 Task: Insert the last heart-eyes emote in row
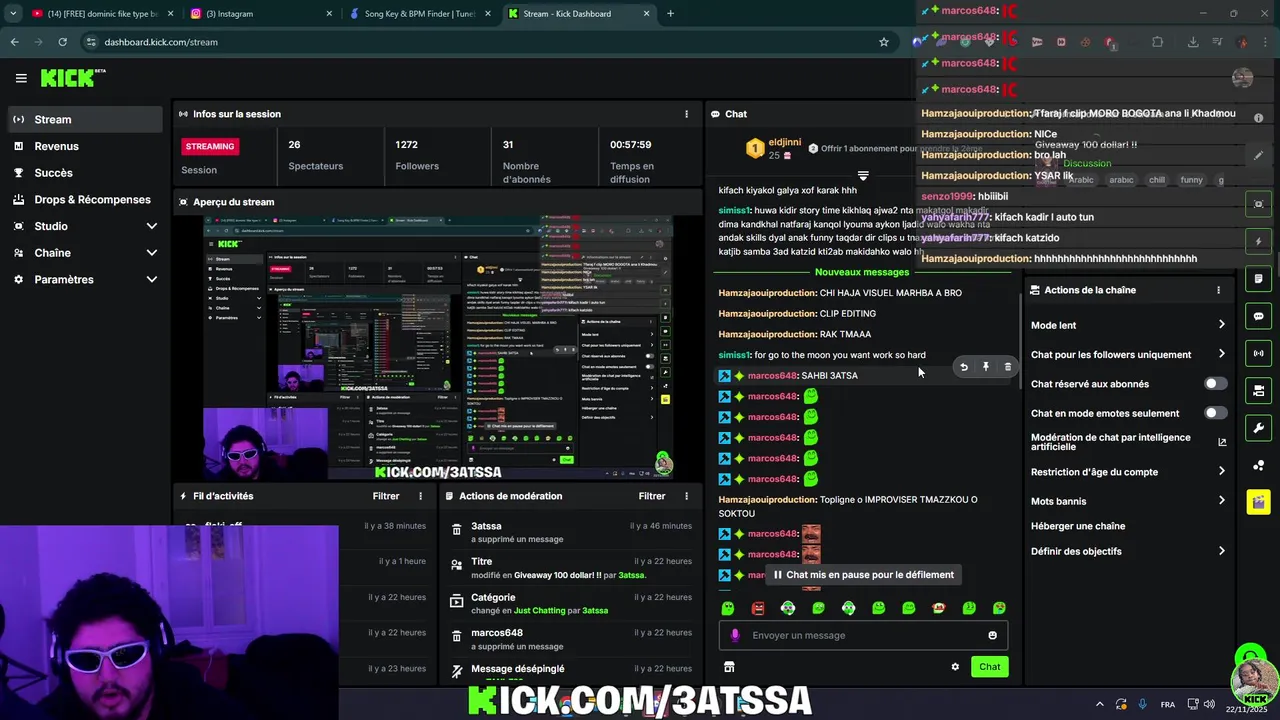999,608
